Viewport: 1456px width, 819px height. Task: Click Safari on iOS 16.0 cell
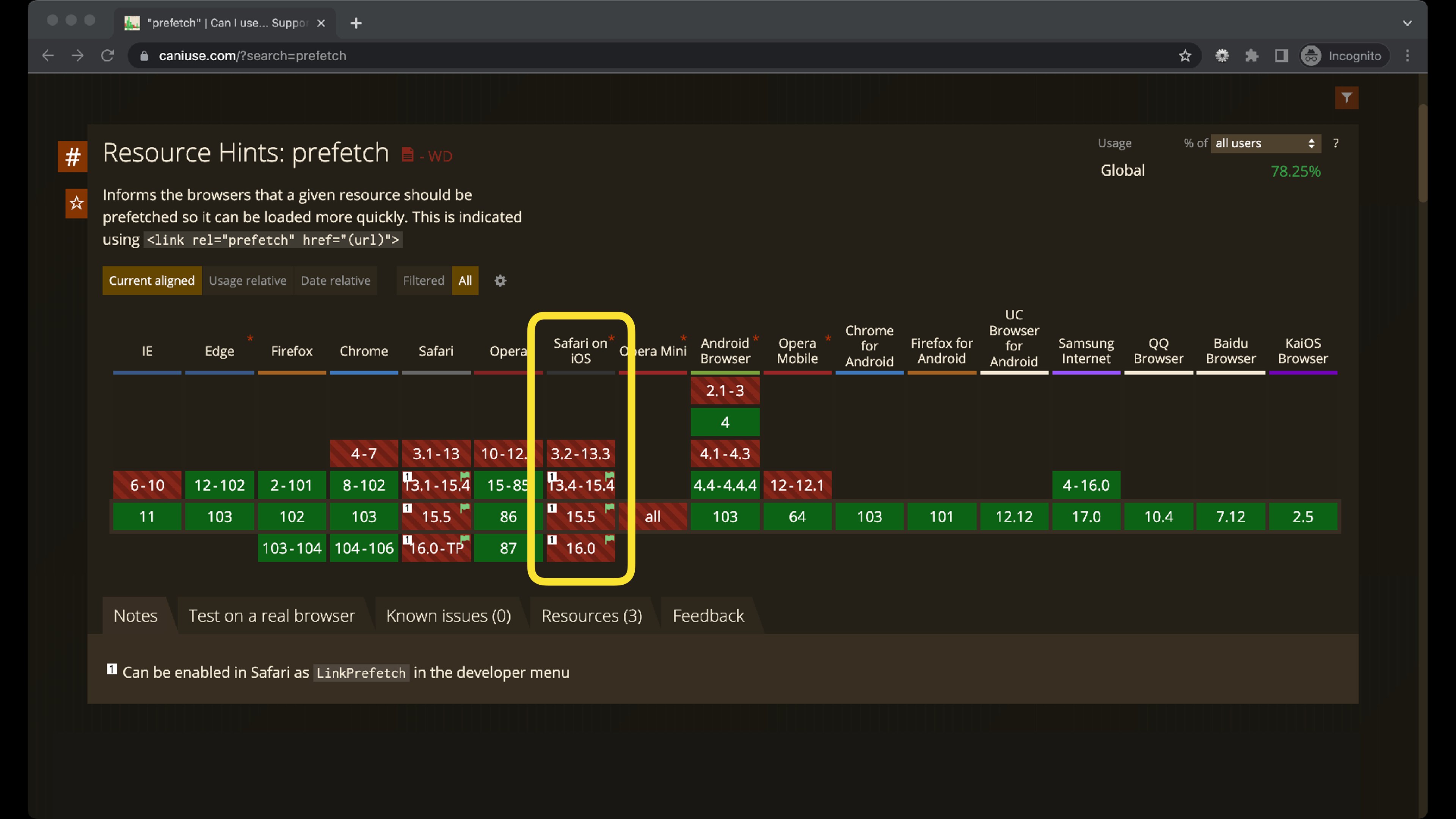[x=581, y=548]
